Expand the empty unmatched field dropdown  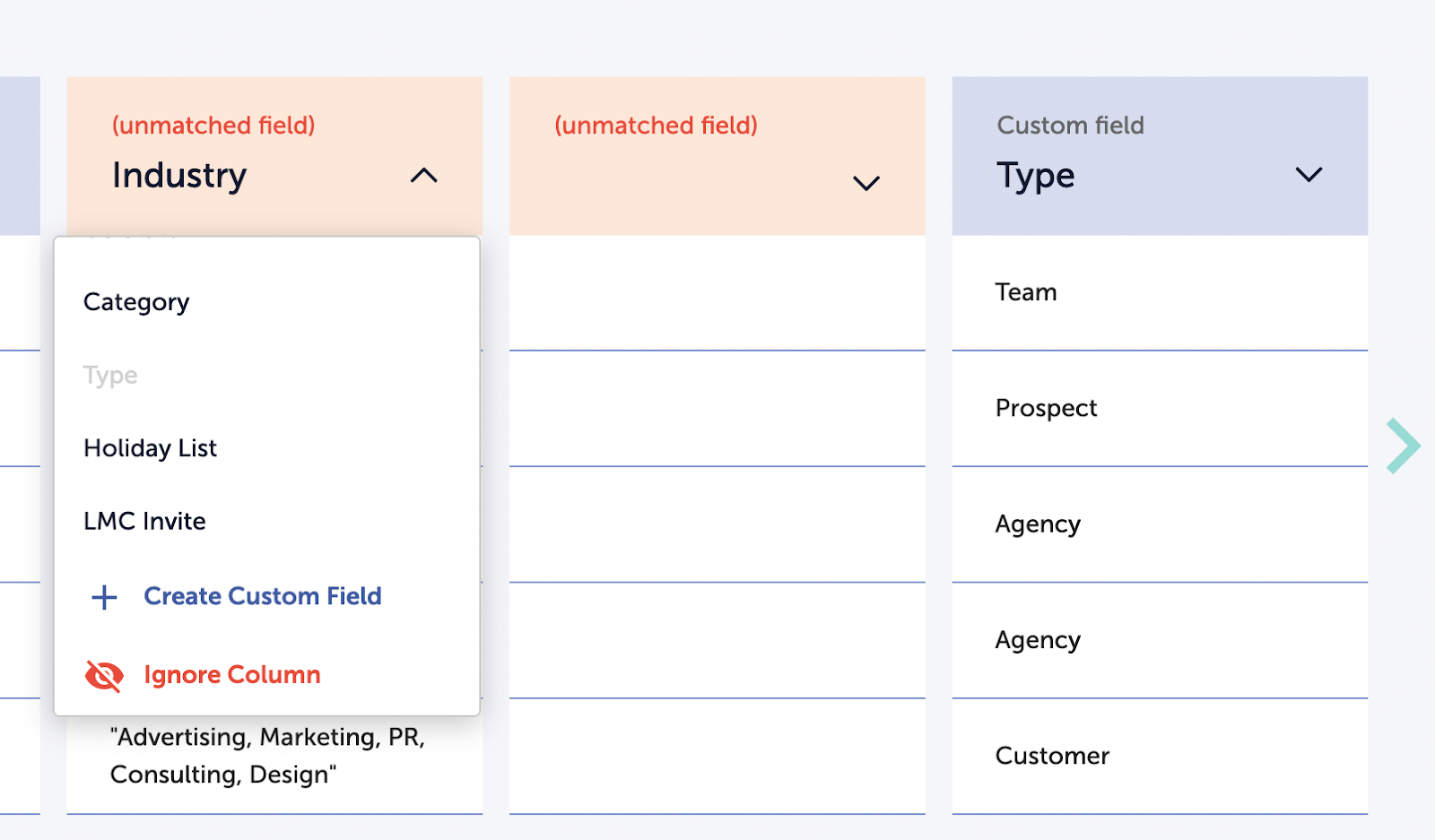click(865, 183)
